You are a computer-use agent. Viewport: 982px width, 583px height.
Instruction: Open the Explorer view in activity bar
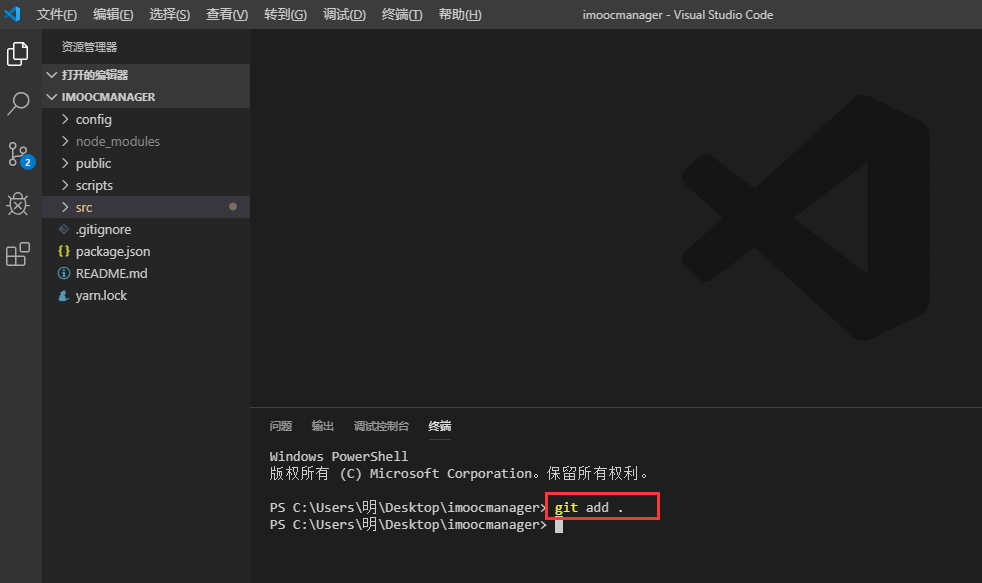(x=18, y=54)
